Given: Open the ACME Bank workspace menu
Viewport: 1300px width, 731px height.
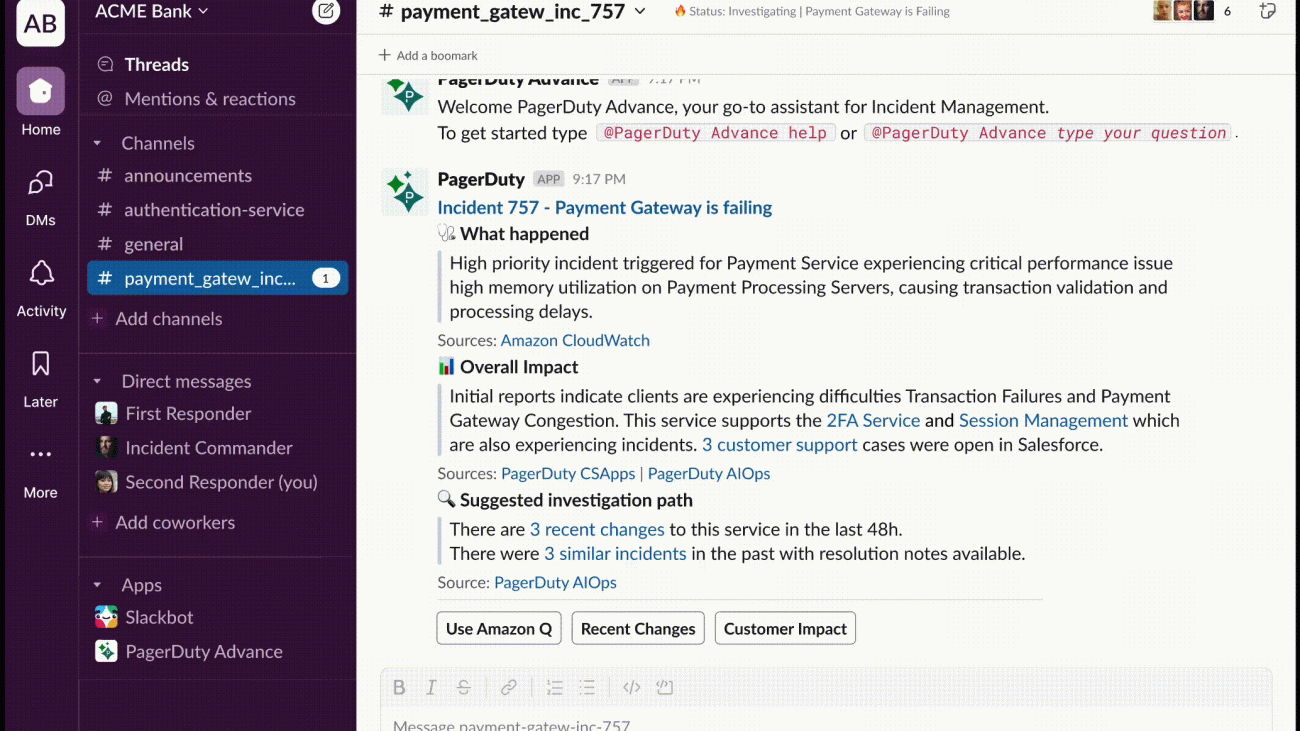Looking at the screenshot, I should point(152,11).
